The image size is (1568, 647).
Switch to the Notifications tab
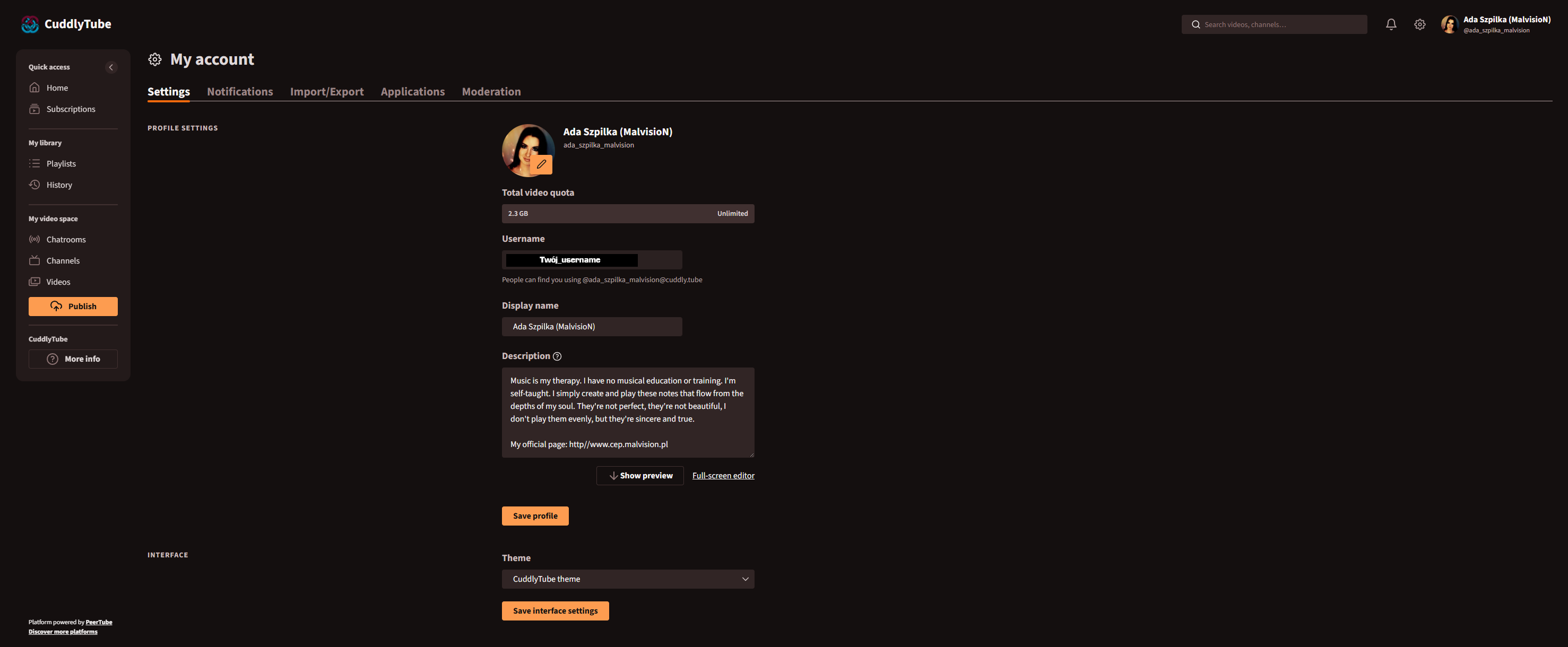coord(240,92)
